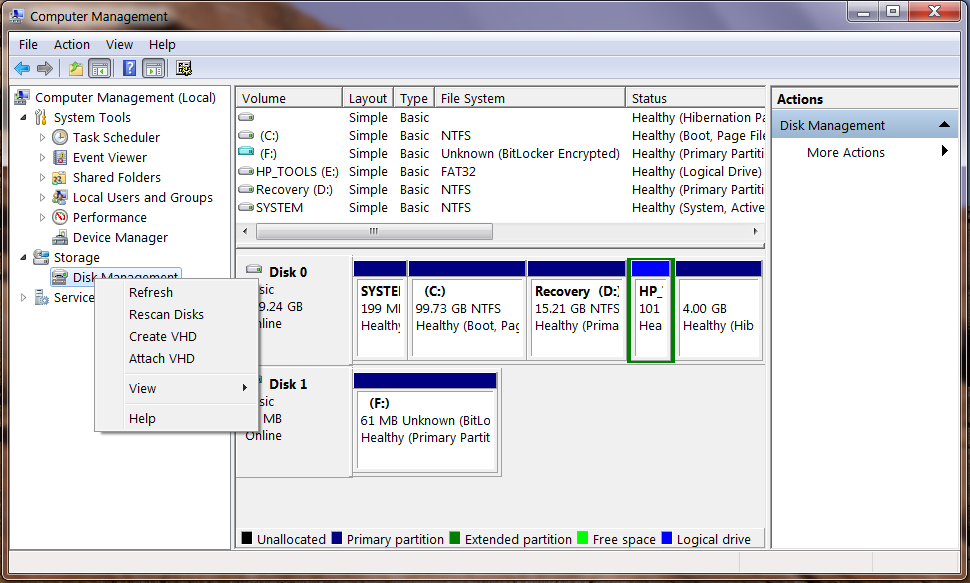
Task: Click the volume list horizontal scrollbar thumb
Action: (x=374, y=231)
